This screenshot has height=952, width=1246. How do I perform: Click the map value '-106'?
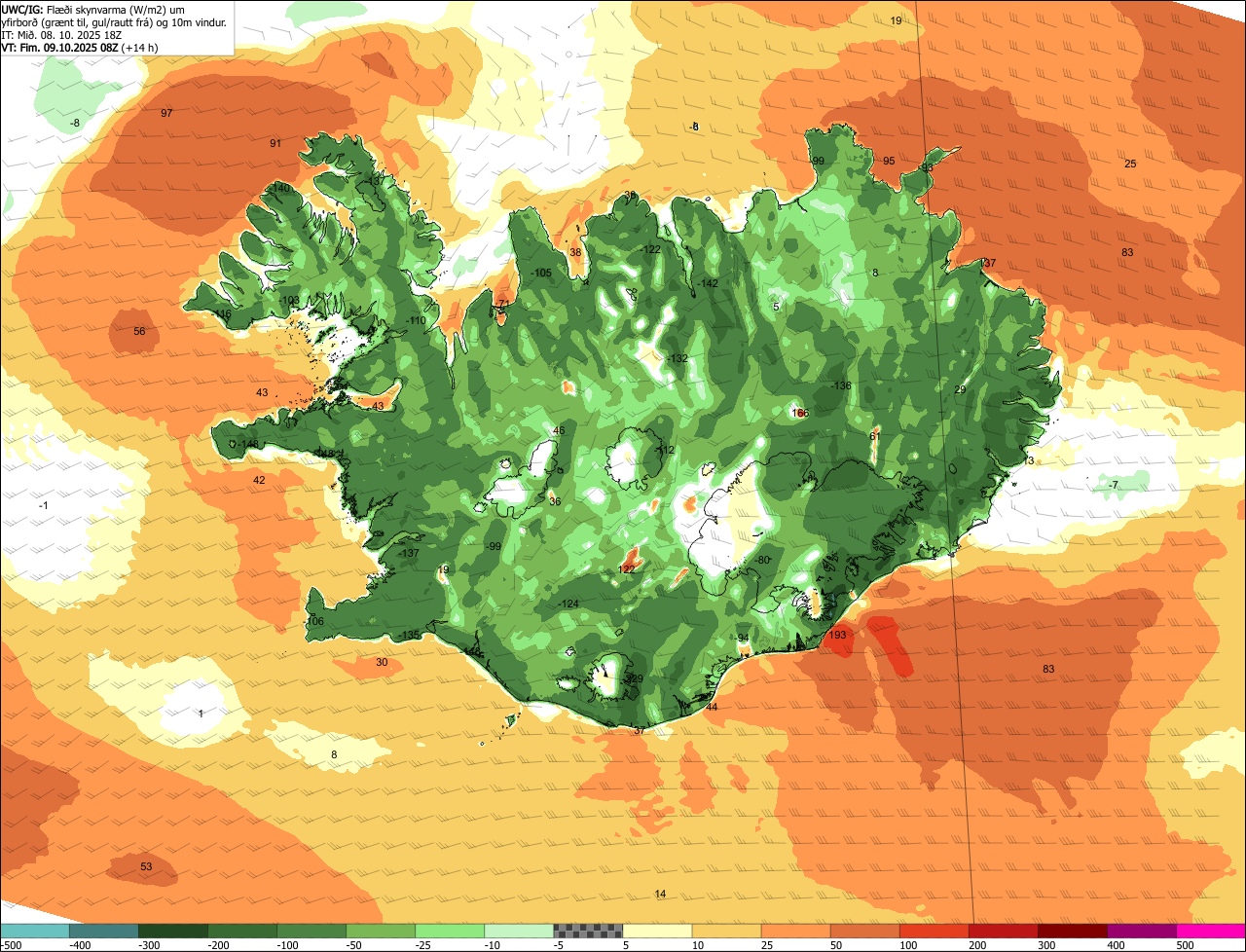click(x=313, y=621)
